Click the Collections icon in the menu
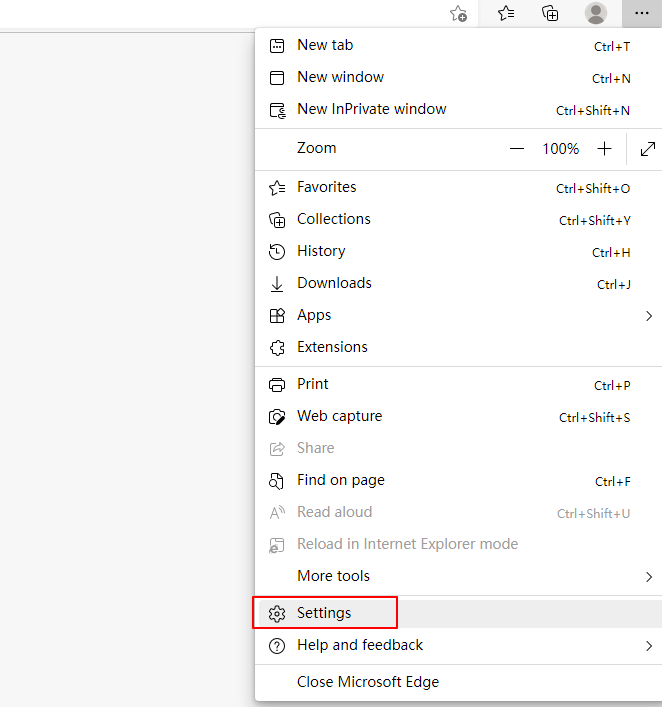Screen dimensions: 662x707 tap(277, 220)
